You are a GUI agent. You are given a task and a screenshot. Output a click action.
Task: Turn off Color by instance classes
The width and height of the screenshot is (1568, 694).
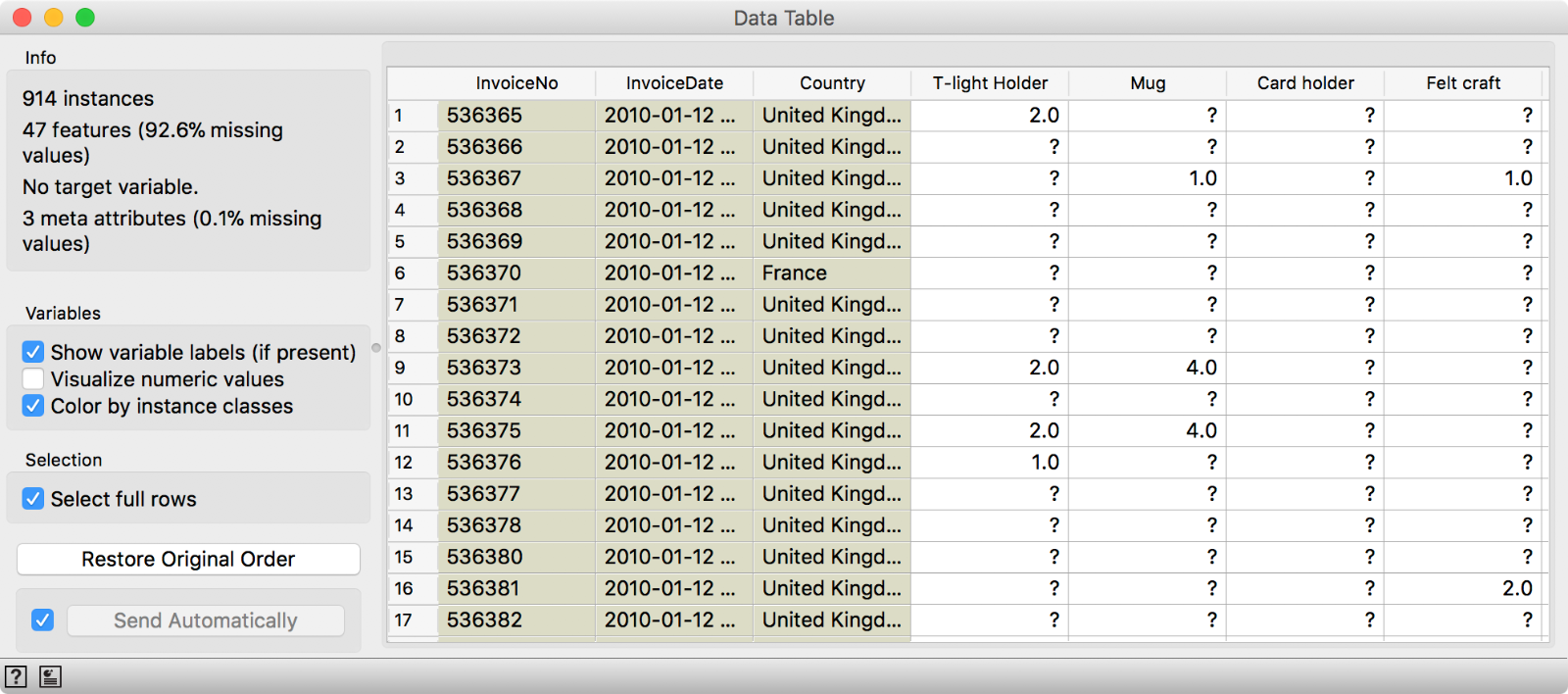[x=33, y=406]
